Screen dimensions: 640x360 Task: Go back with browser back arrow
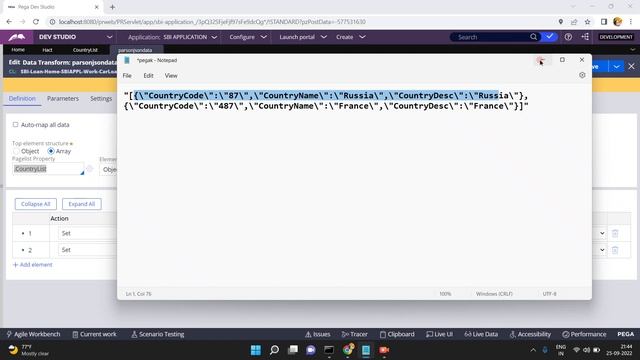pyautogui.click(x=9, y=22)
